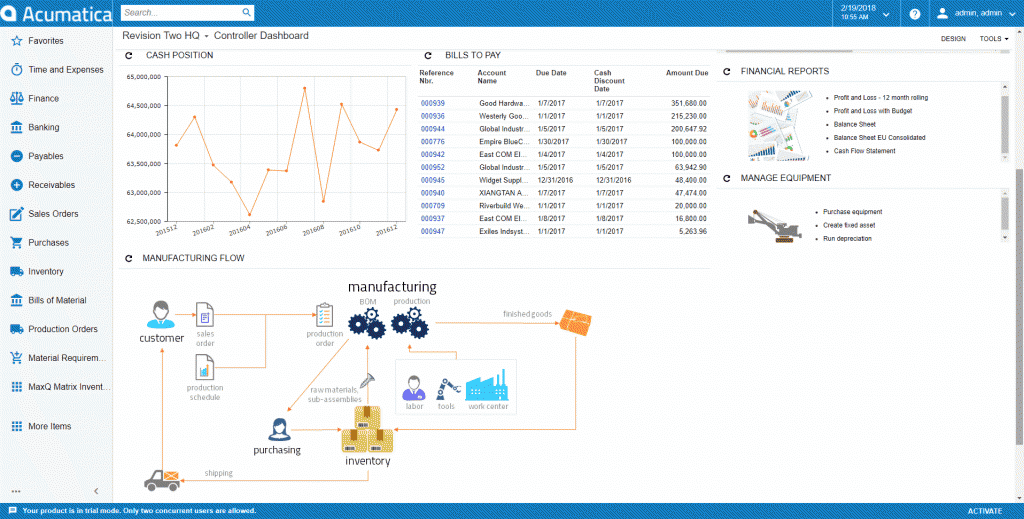Open the Inventory truck icon
1024x519 pixels.
tap(16, 272)
